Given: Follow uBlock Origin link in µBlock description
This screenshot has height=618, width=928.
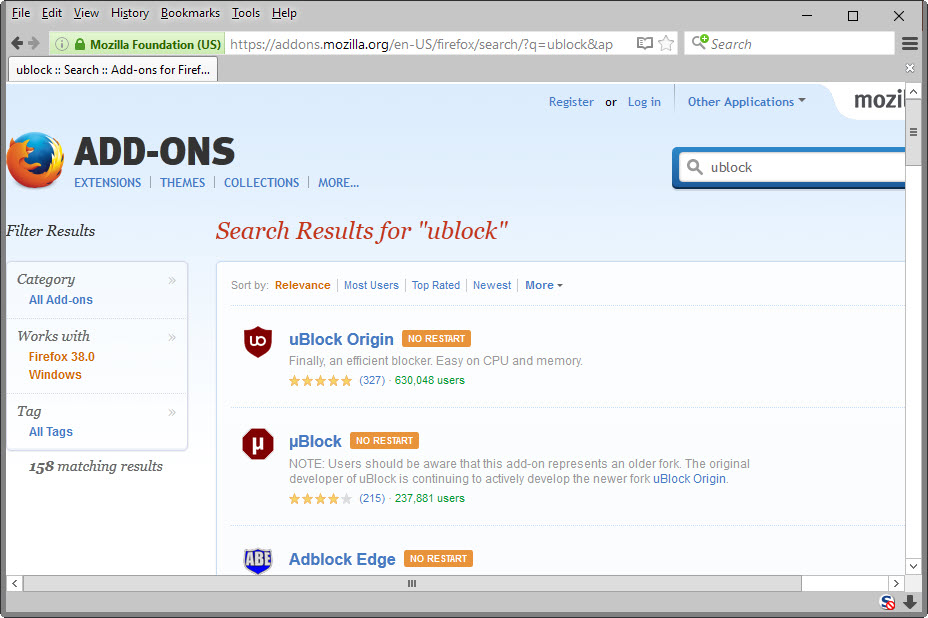Looking at the screenshot, I should coord(689,479).
